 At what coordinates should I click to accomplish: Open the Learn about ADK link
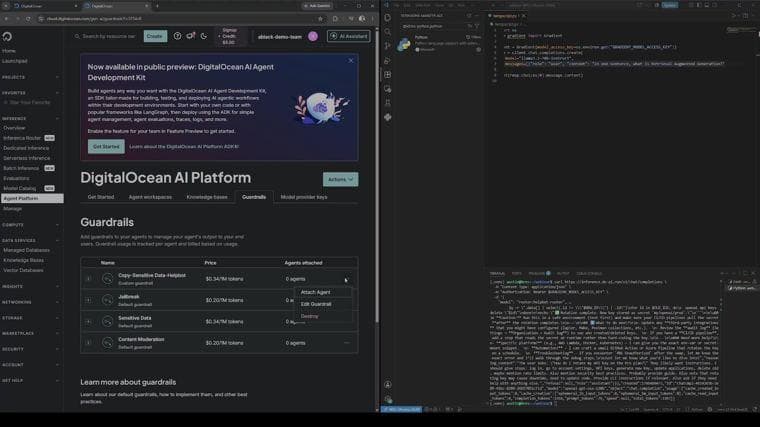point(184,146)
